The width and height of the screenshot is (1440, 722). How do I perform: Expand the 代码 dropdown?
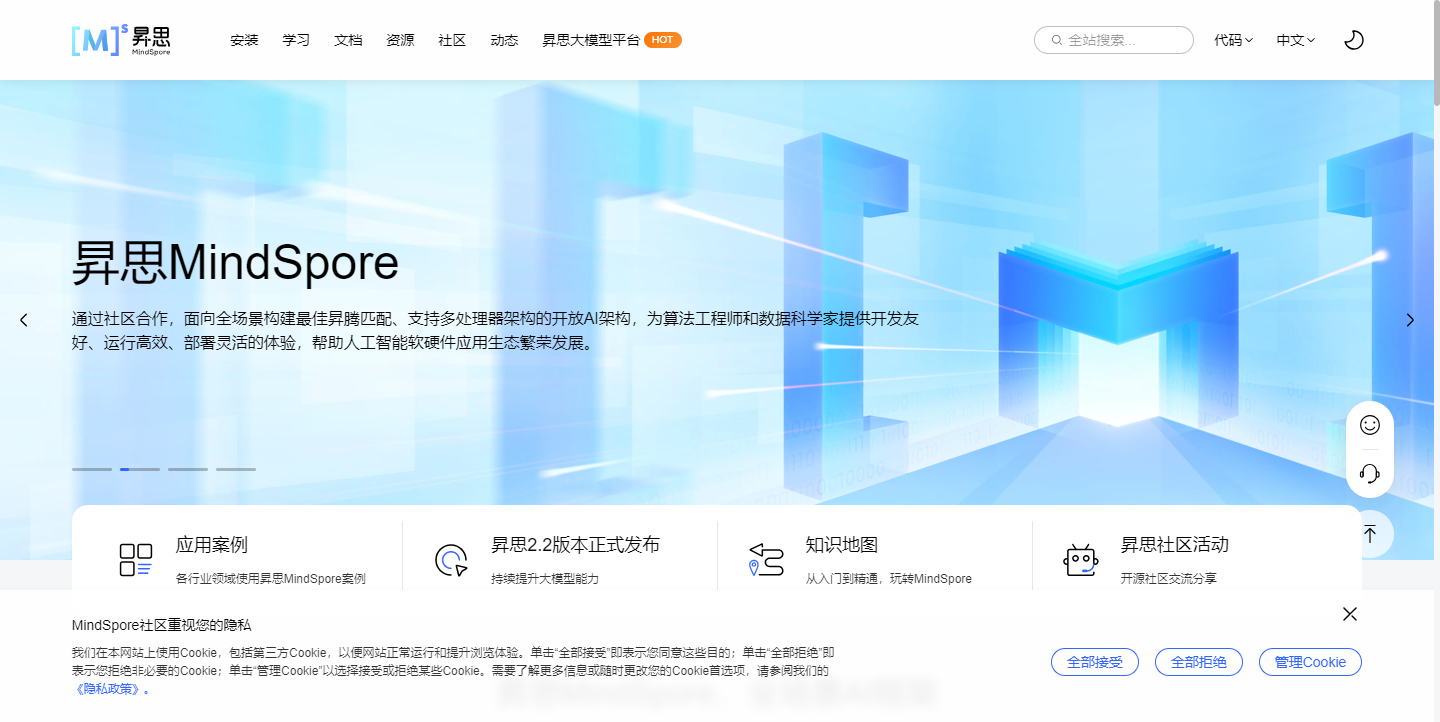point(1234,40)
